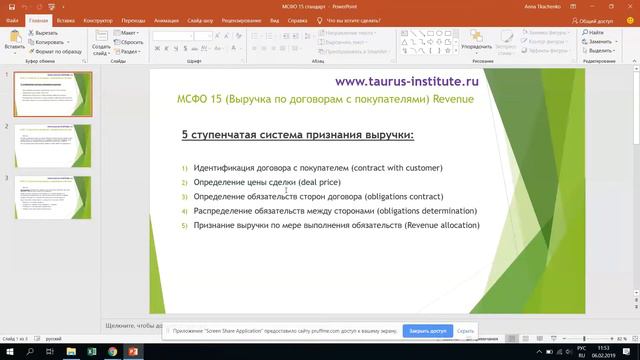Click Format Painter (Формат по образцу)

[55, 51]
